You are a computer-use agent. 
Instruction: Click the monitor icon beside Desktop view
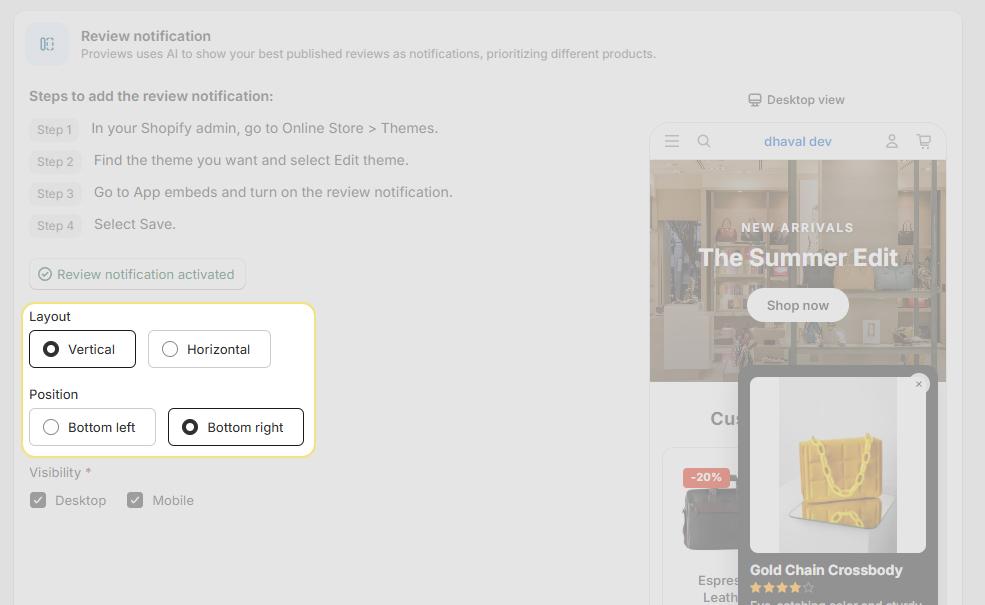pyautogui.click(x=754, y=100)
